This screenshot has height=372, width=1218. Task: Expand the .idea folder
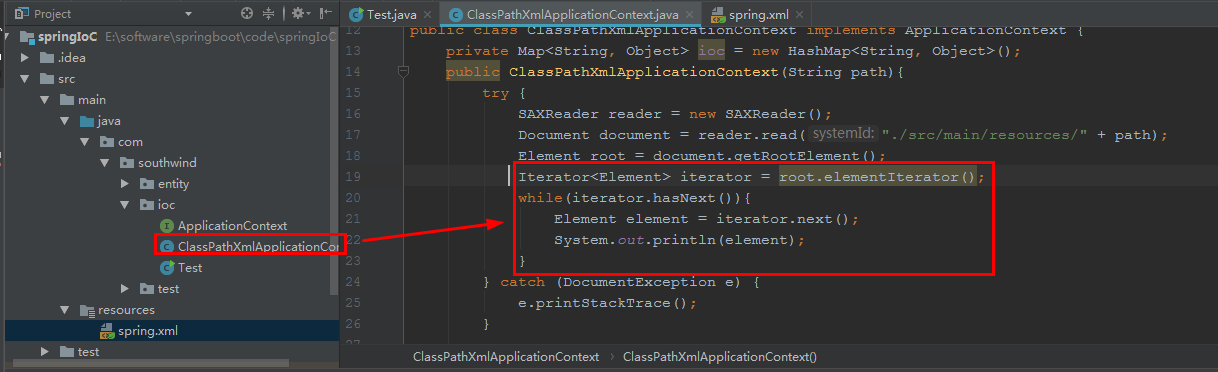(26, 58)
